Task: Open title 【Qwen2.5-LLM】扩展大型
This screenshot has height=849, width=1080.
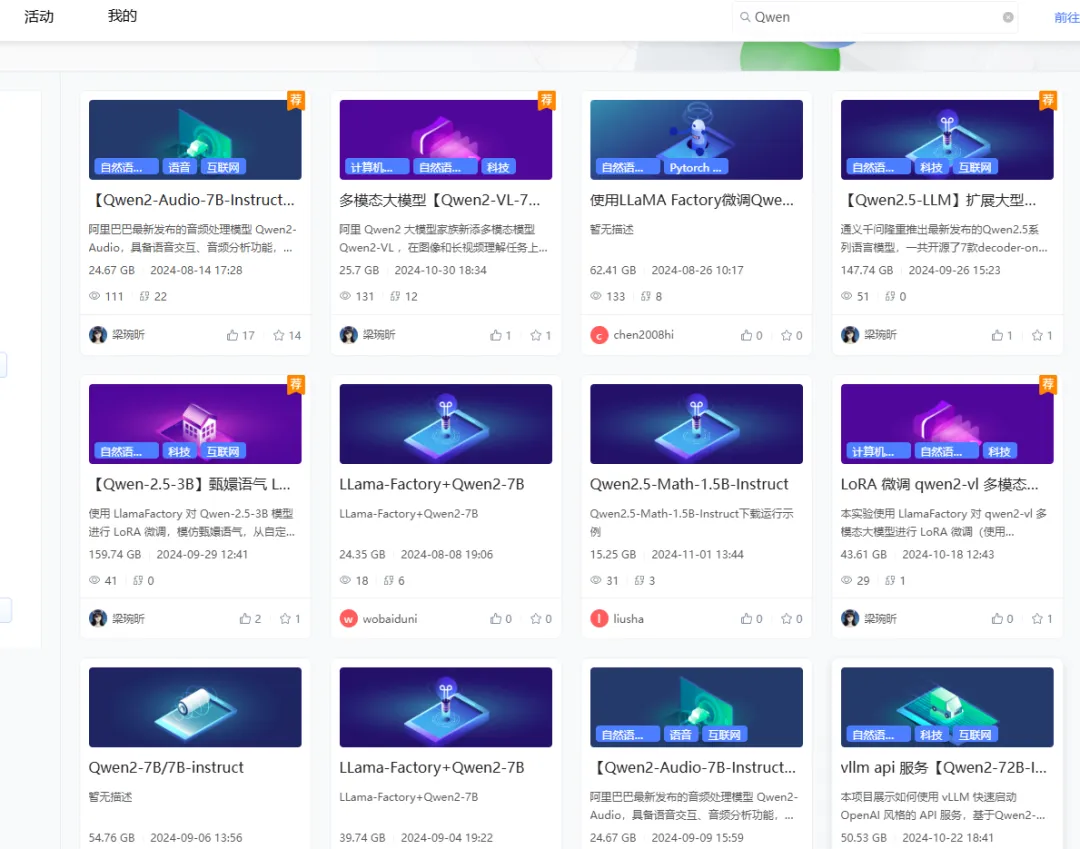Action: pyautogui.click(x=938, y=200)
